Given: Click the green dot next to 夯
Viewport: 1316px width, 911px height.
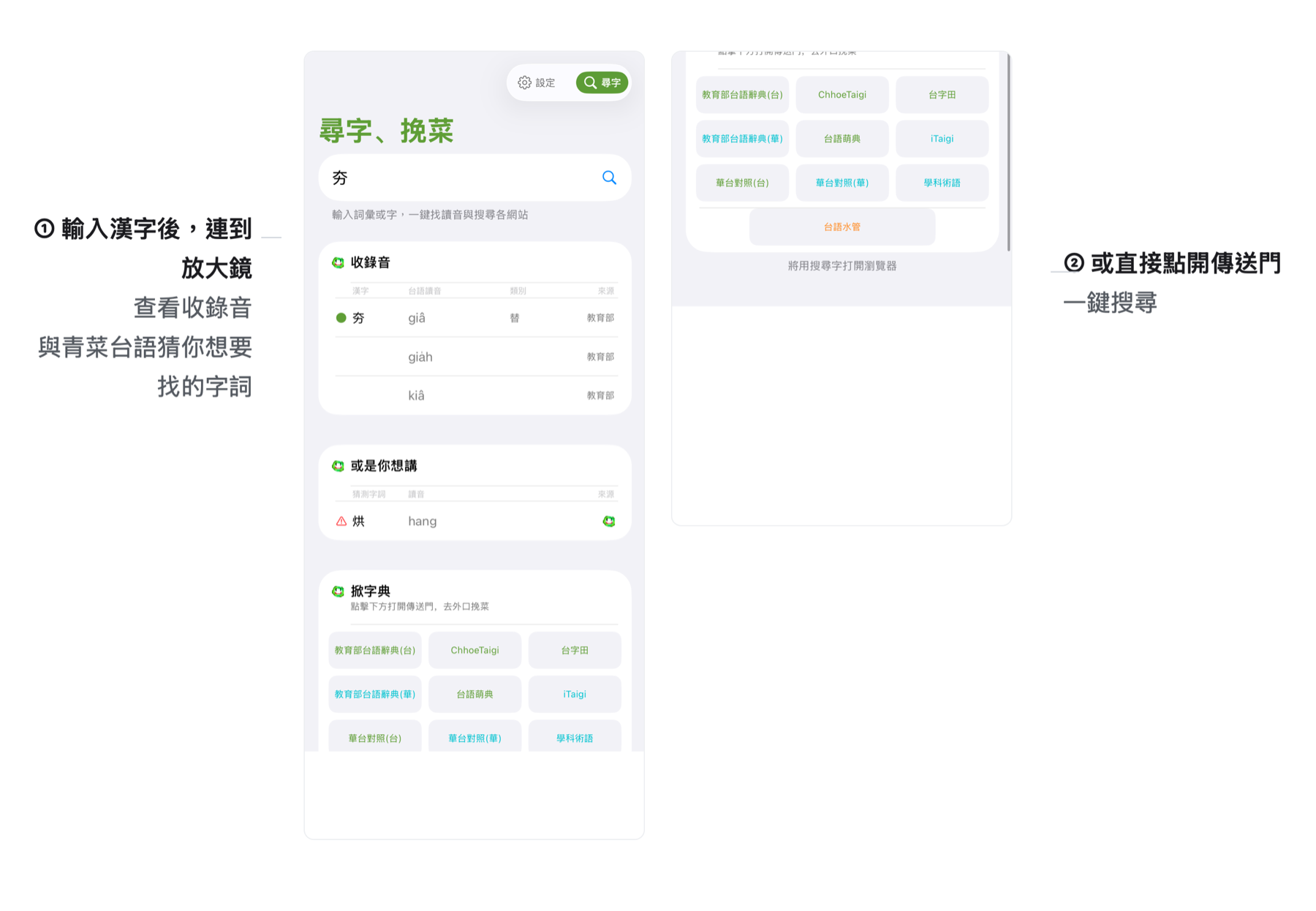Looking at the screenshot, I should coord(341,318).
